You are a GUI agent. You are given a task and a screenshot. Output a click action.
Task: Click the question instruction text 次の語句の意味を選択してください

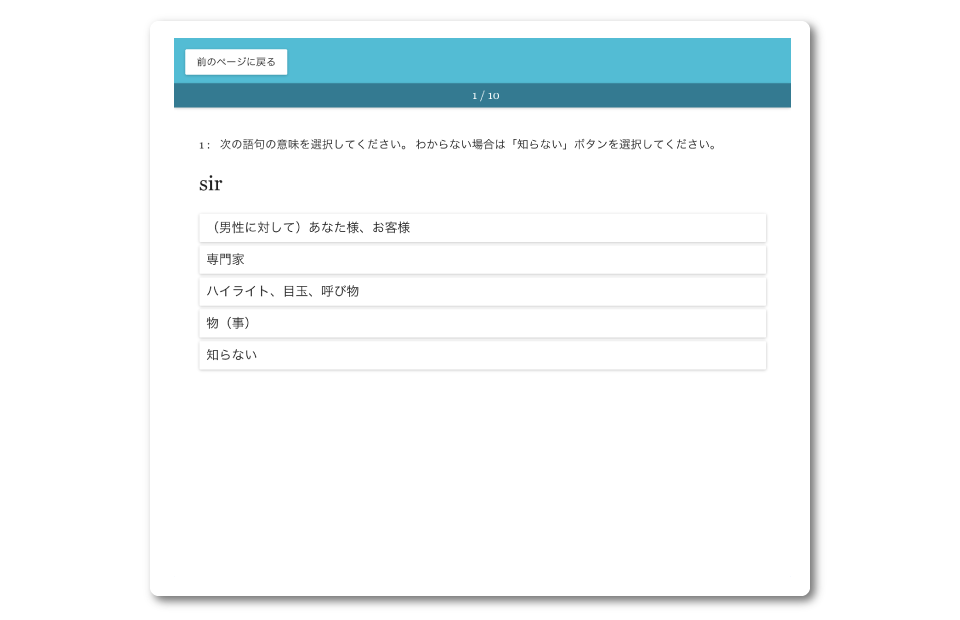313,144
